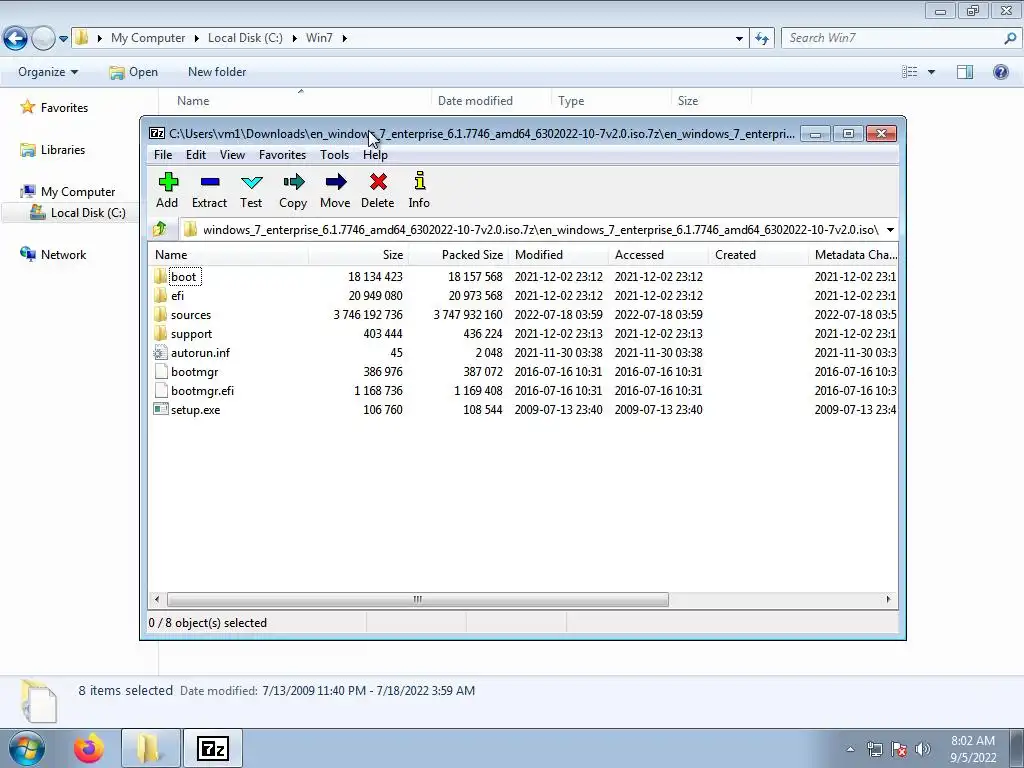Image resolution: width=1024 pixels, height=768 pixels.
Task: Select the support folder icon
Action: click(x=161, y=333)
